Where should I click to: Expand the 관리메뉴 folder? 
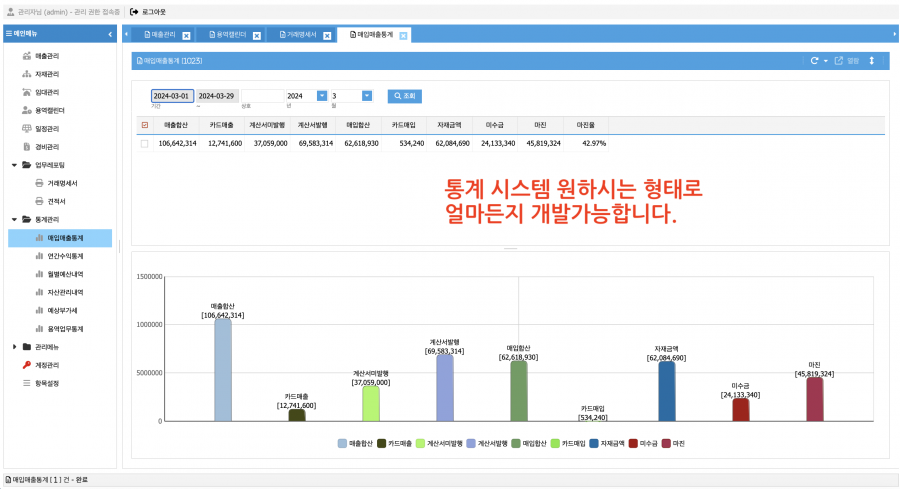click(x=14, y=347)
